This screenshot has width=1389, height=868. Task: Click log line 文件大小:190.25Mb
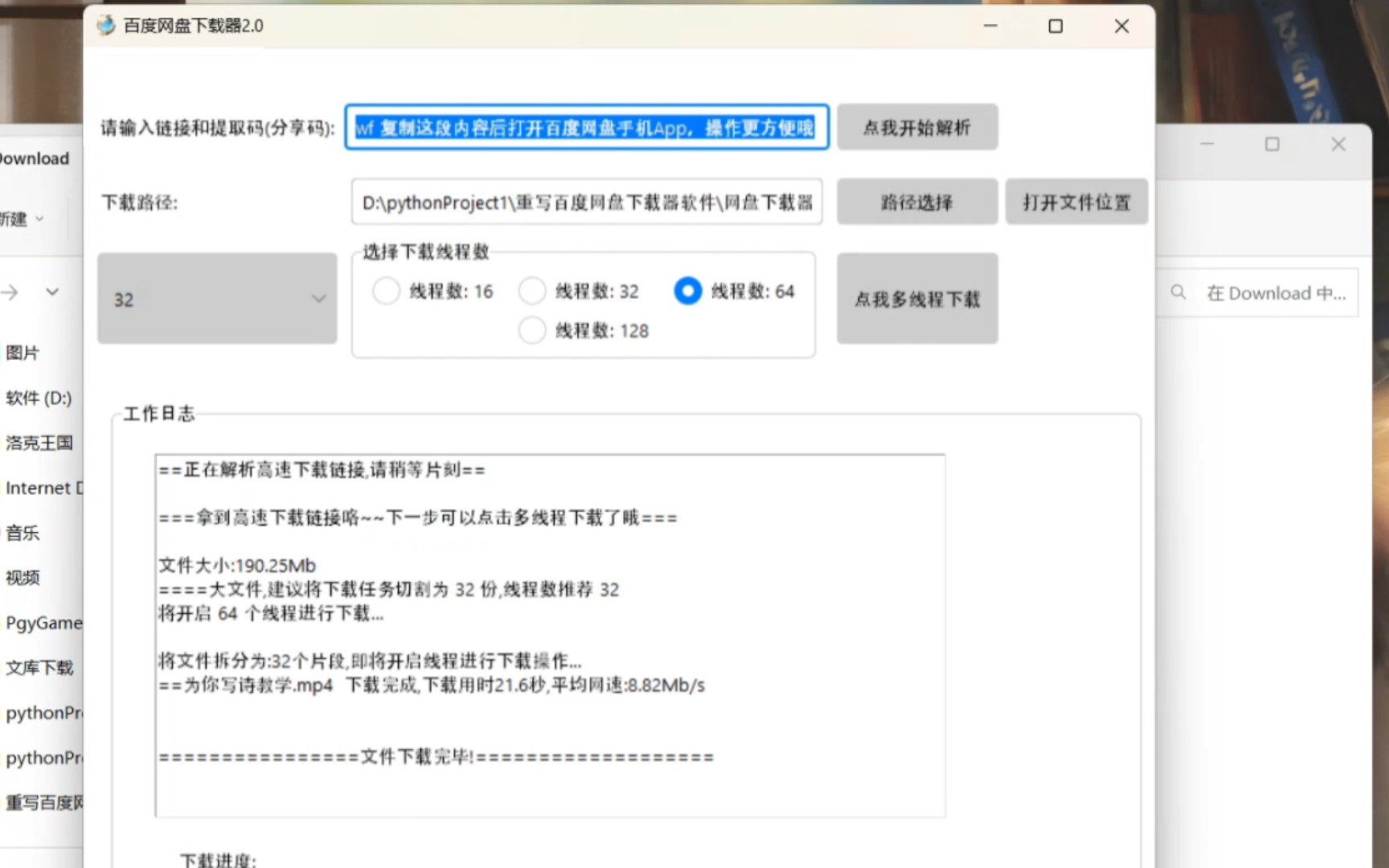(237, 566)
